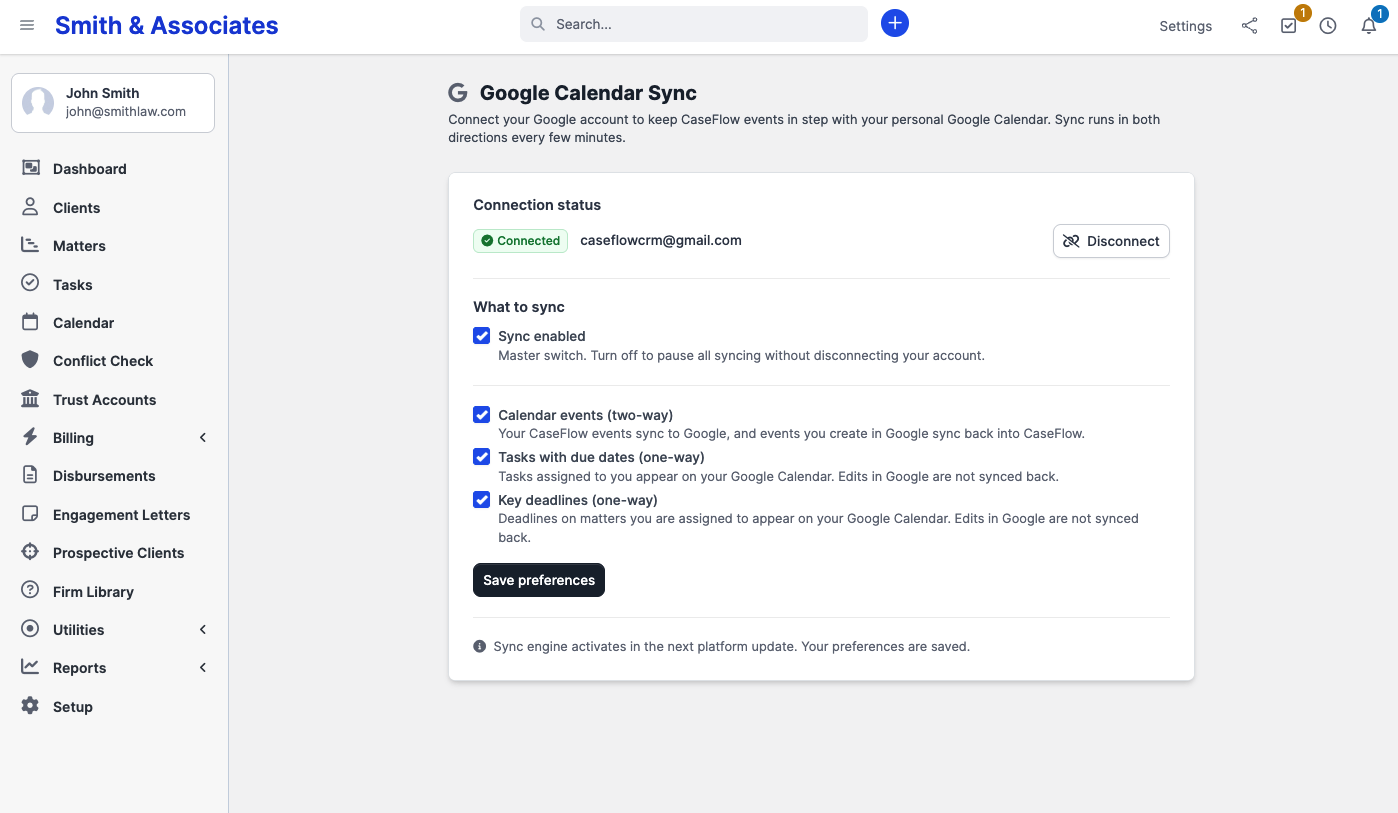Click Smith & Associates logo link
Viewport: 1398px width, 813px height.
click(x=167, y=26)
